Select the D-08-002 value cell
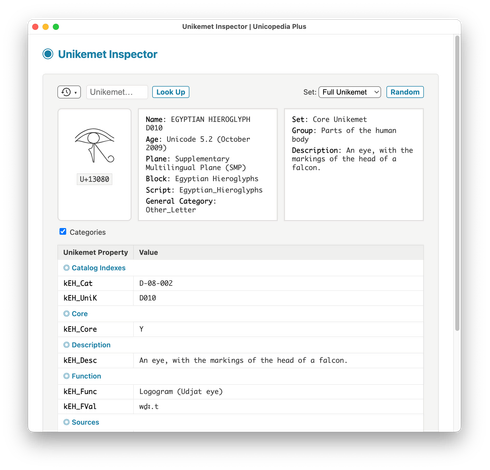This screenshot has height=470, width=490. [x=279, y=283]
